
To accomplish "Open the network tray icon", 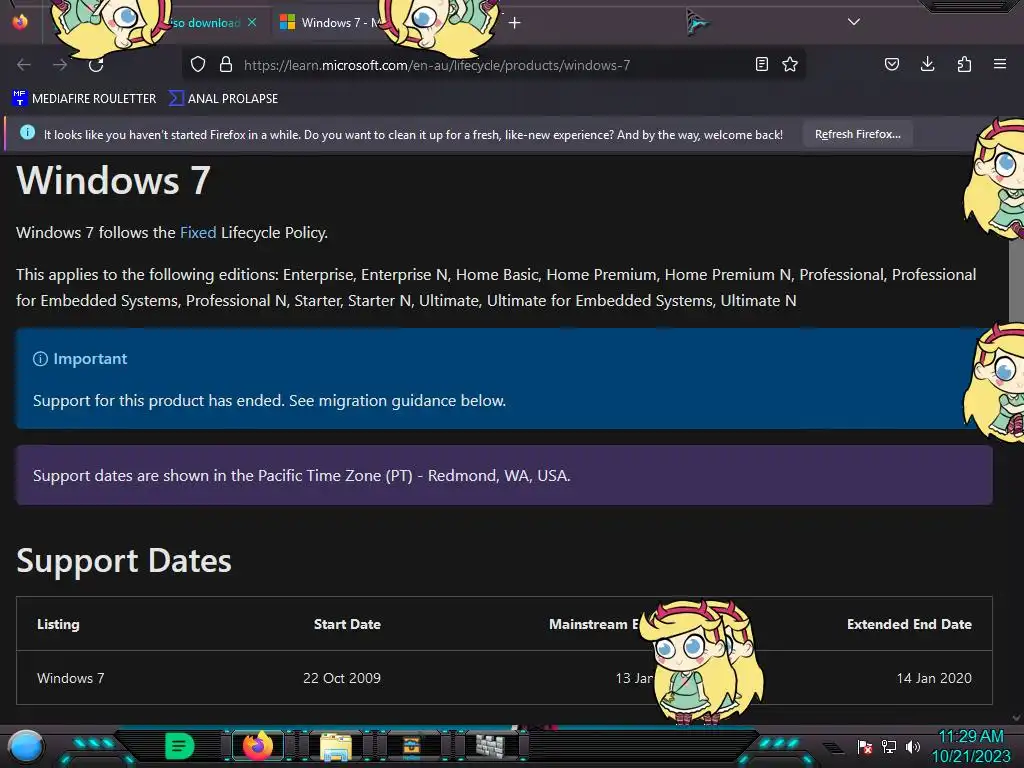I will point(889,746).
